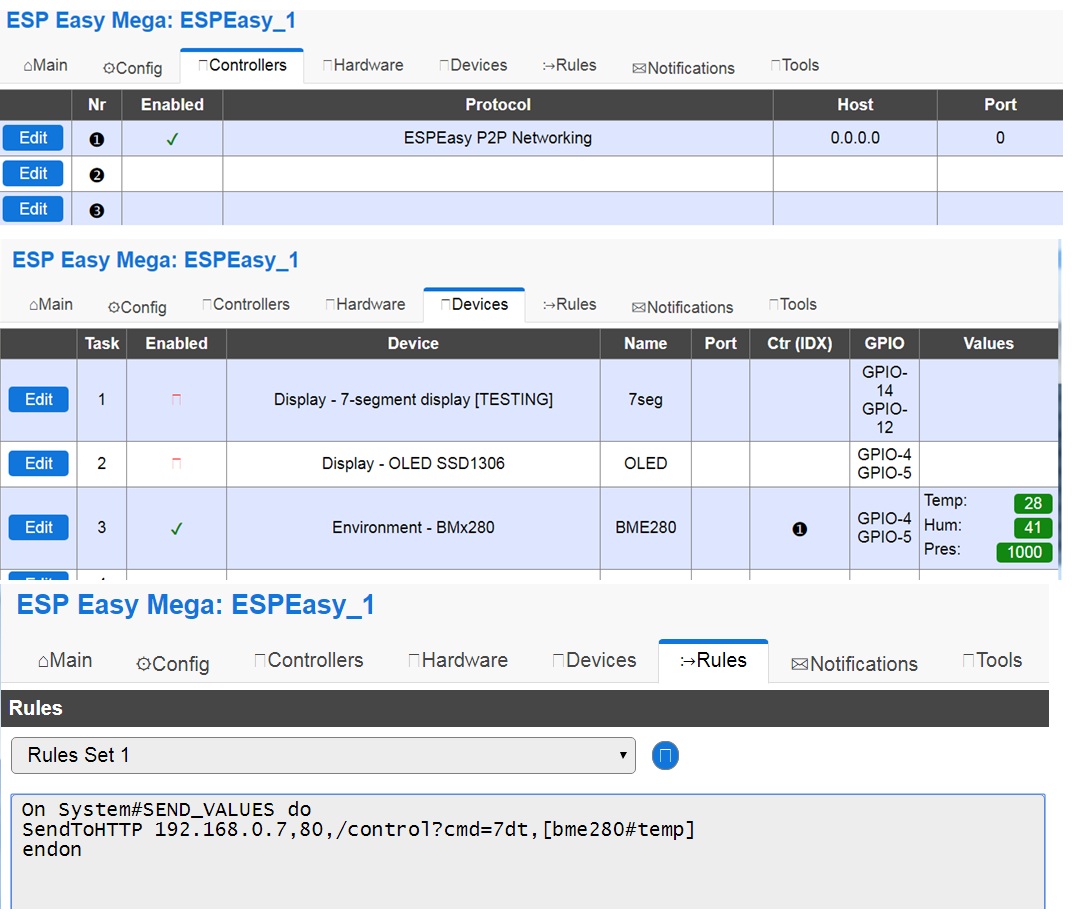Open the Tools tab on the Controllers page

click(x=795, y=65)
